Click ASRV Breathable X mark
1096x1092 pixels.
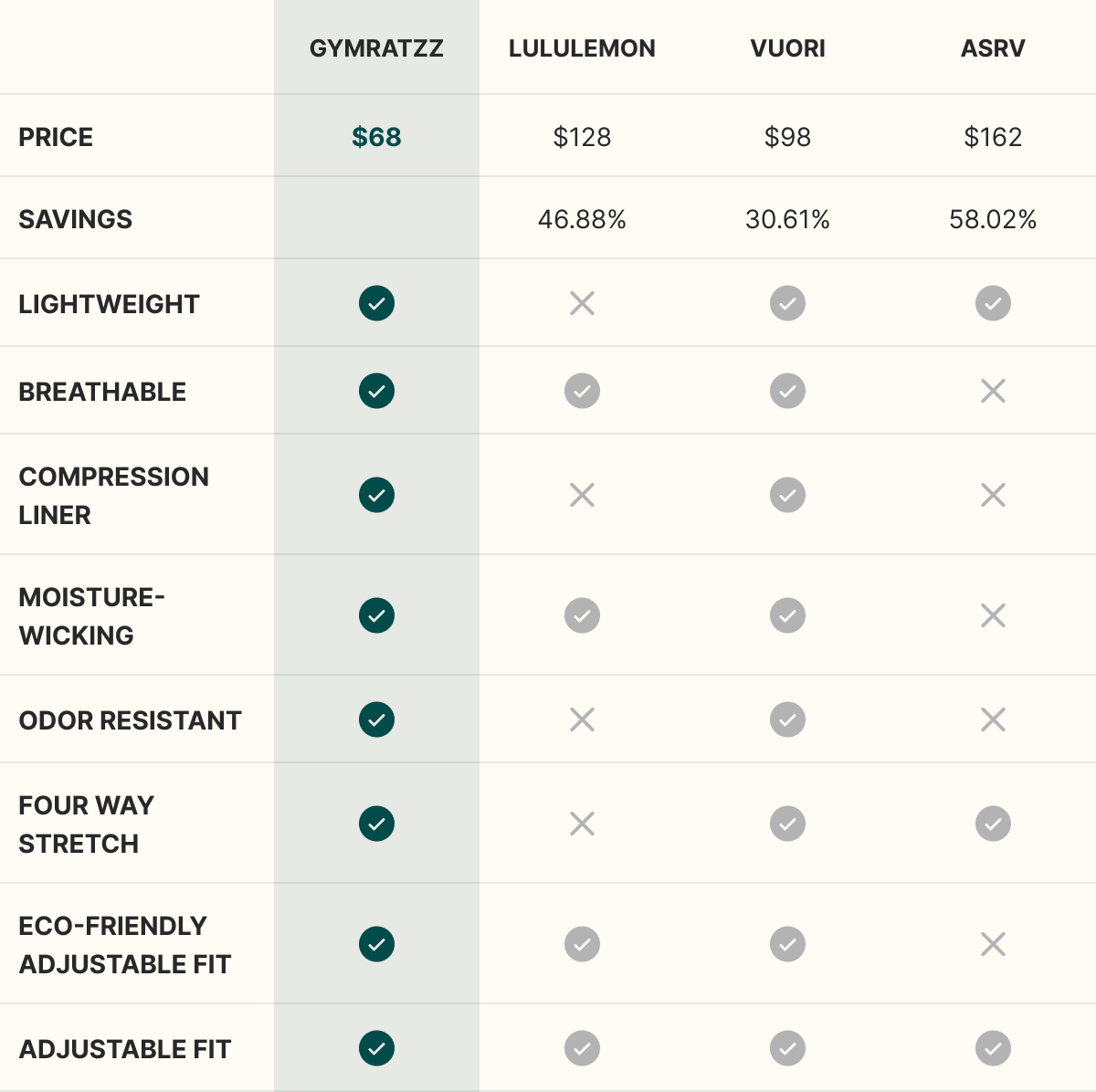click(x=993, y=391)
